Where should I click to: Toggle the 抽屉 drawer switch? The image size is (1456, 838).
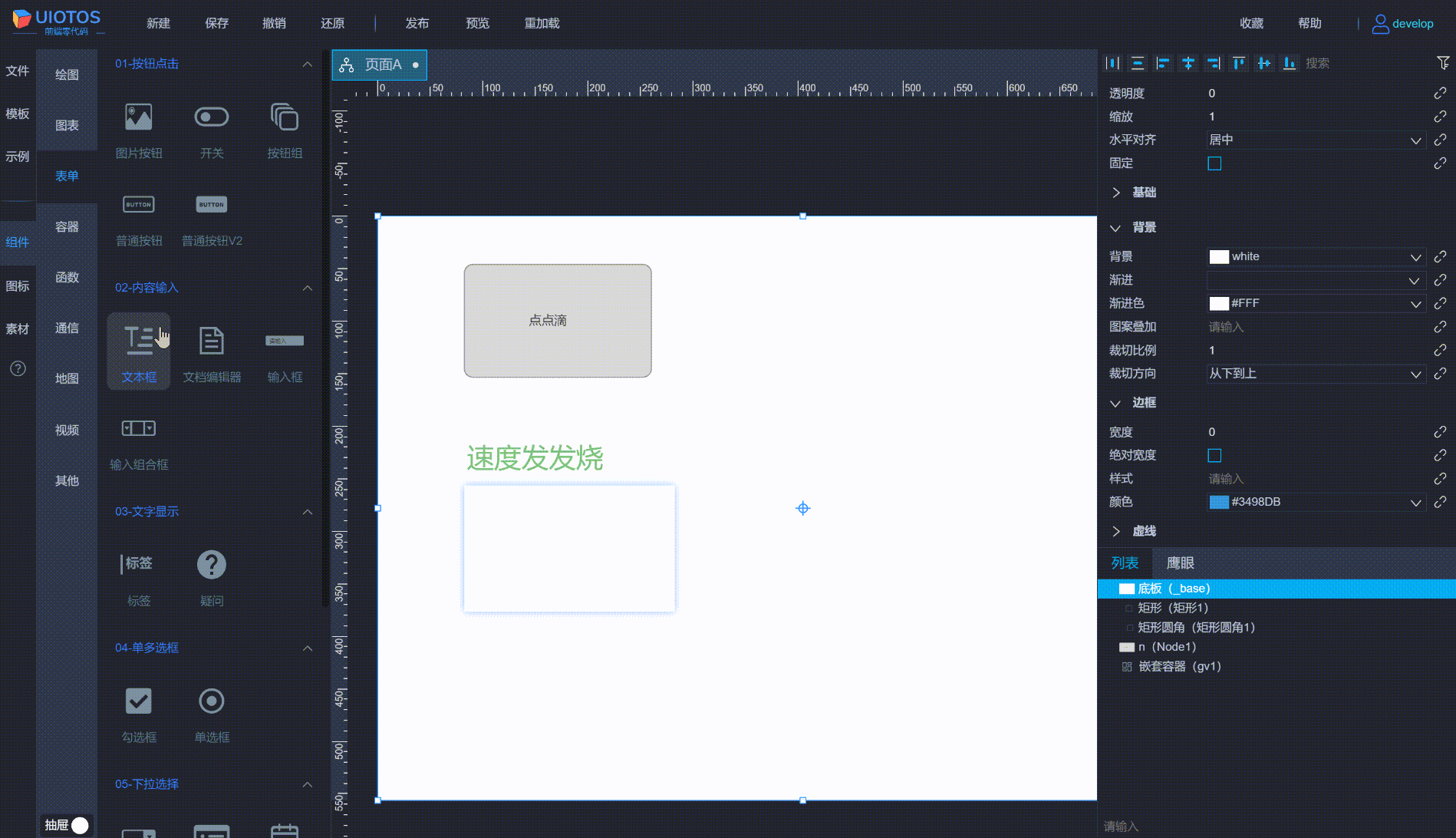pyautogui.click(x=78, y=825)
